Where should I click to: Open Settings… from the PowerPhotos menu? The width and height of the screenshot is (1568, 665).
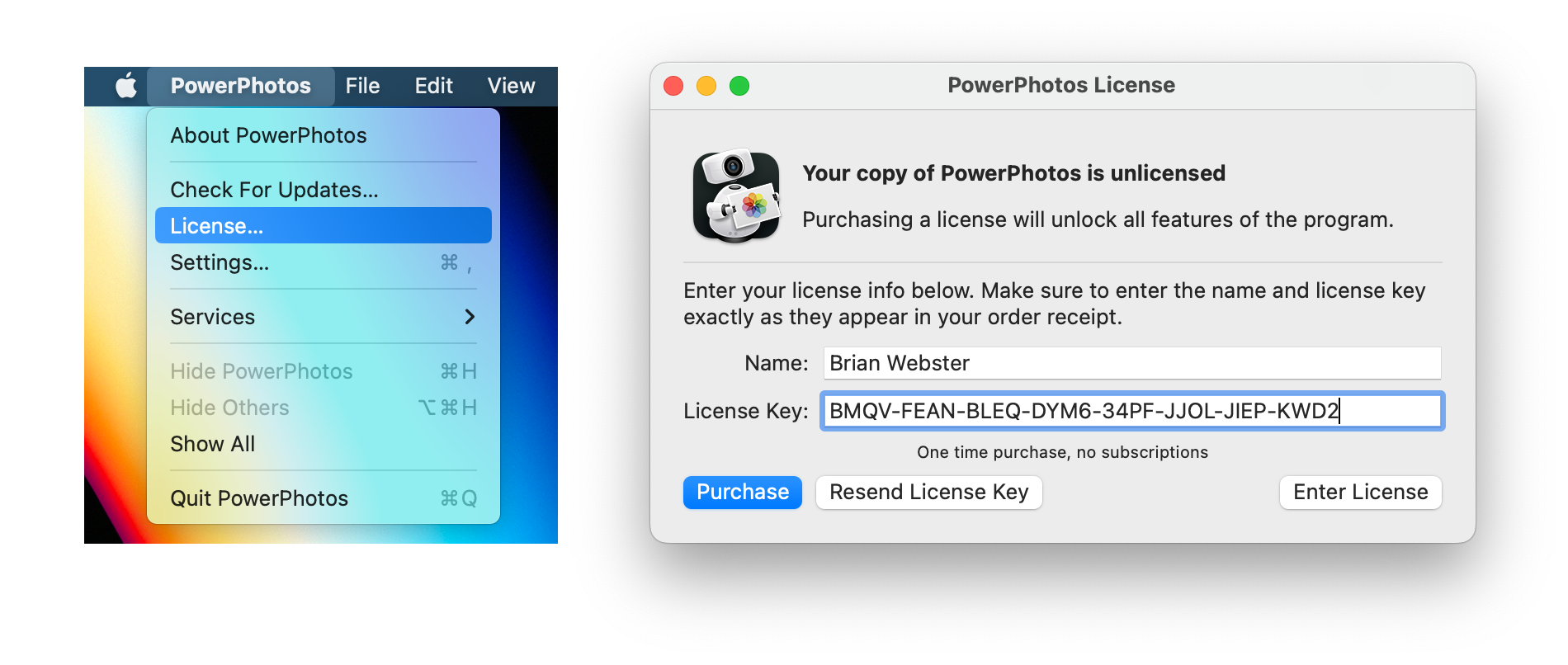(x=324, y=262)
